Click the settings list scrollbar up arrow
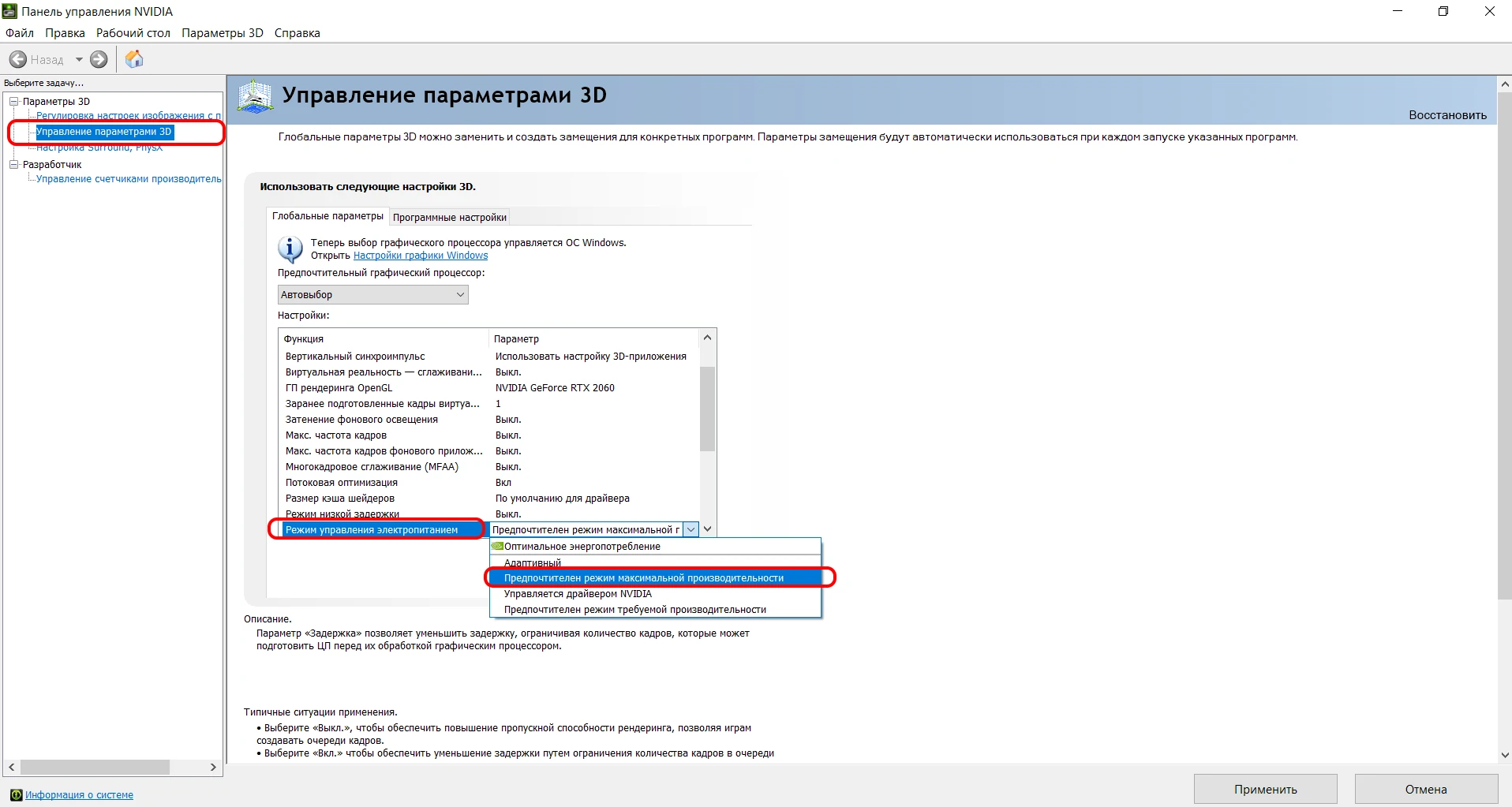The image size is (1512, 807). (x=707, y=338)
